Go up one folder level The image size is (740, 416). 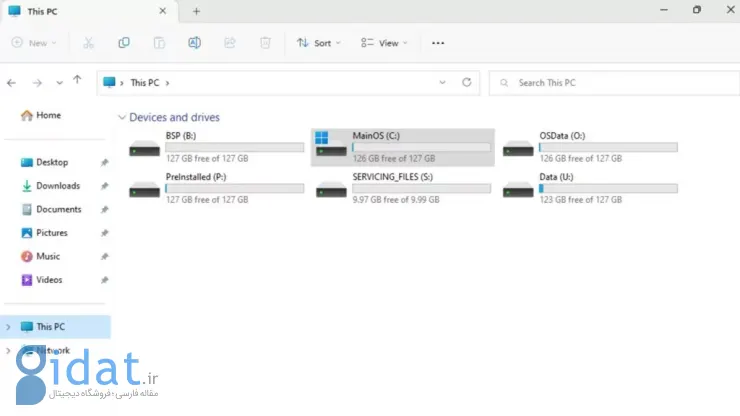pyautogui.click(x=78, y=82)
